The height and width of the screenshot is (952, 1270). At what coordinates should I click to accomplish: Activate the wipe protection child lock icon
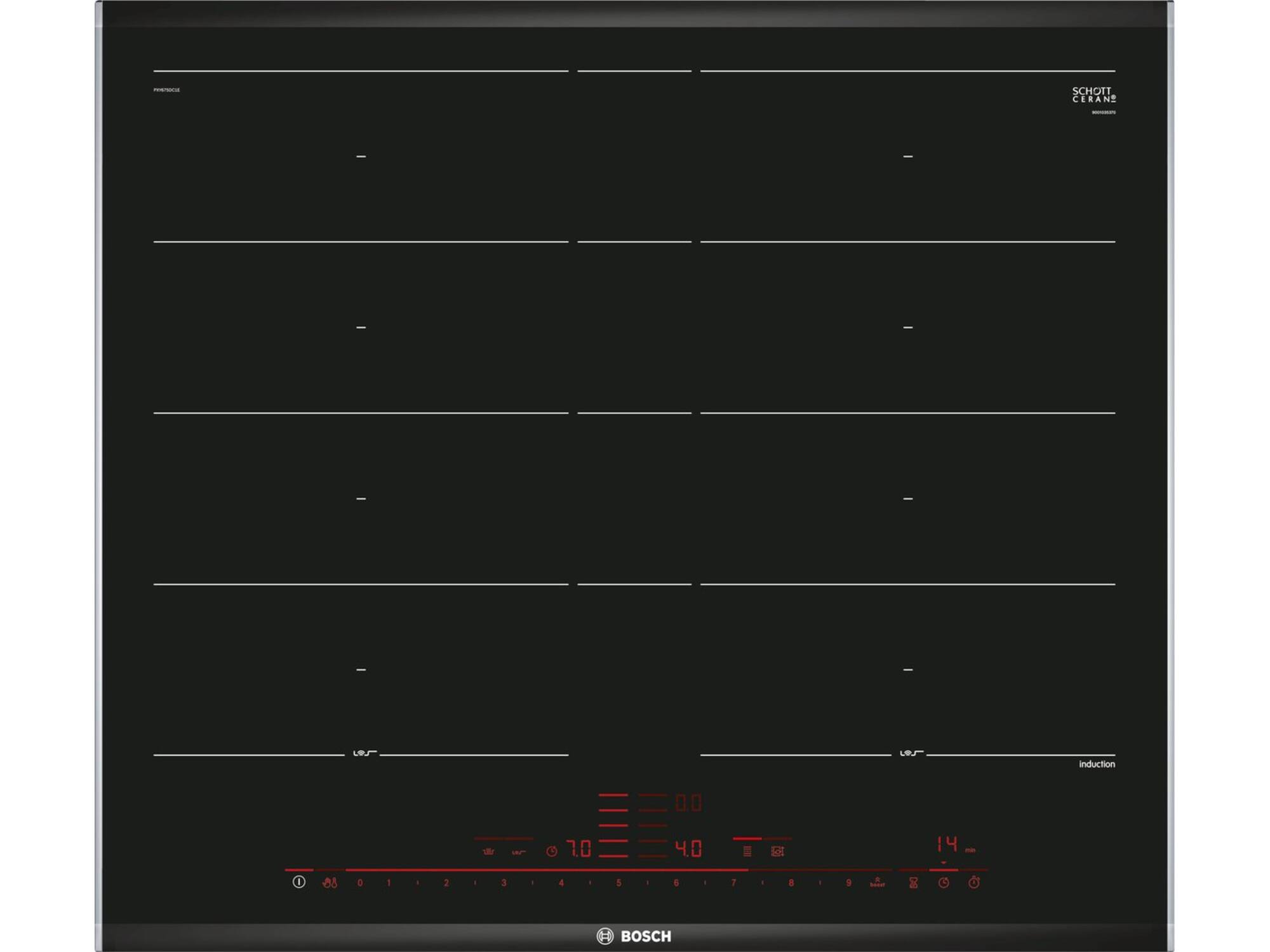click(330, 882)
